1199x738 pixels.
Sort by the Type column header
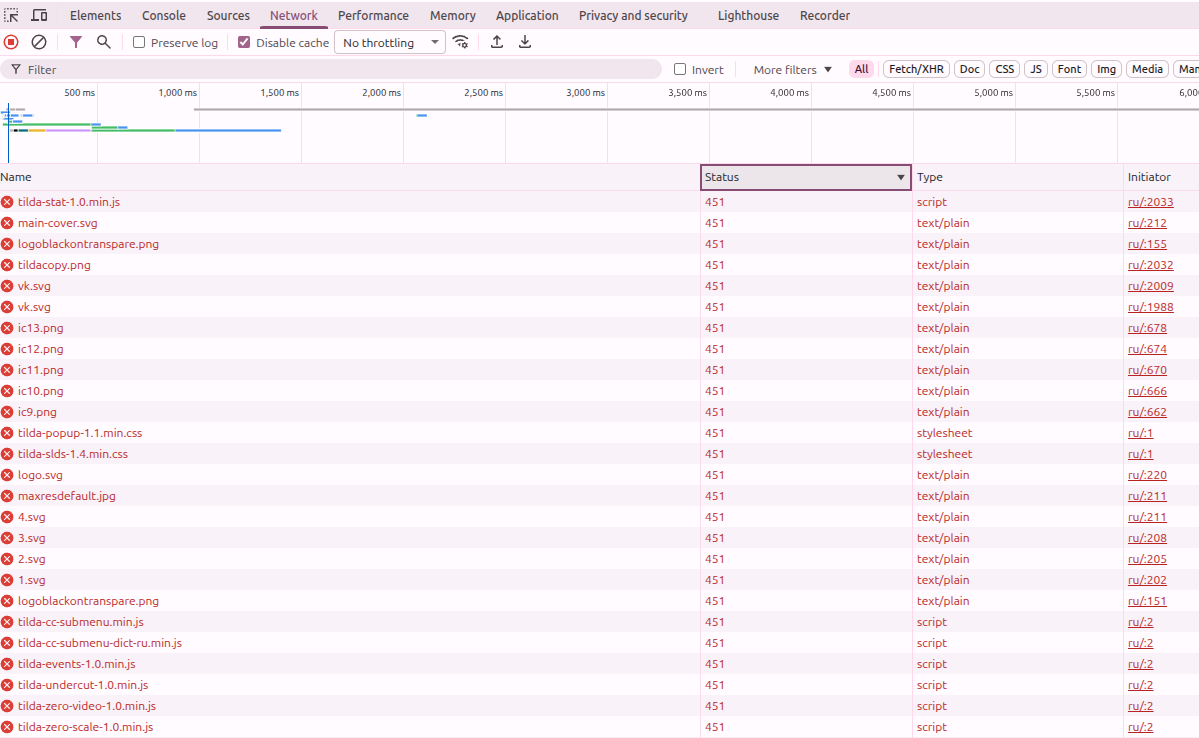1017,177
